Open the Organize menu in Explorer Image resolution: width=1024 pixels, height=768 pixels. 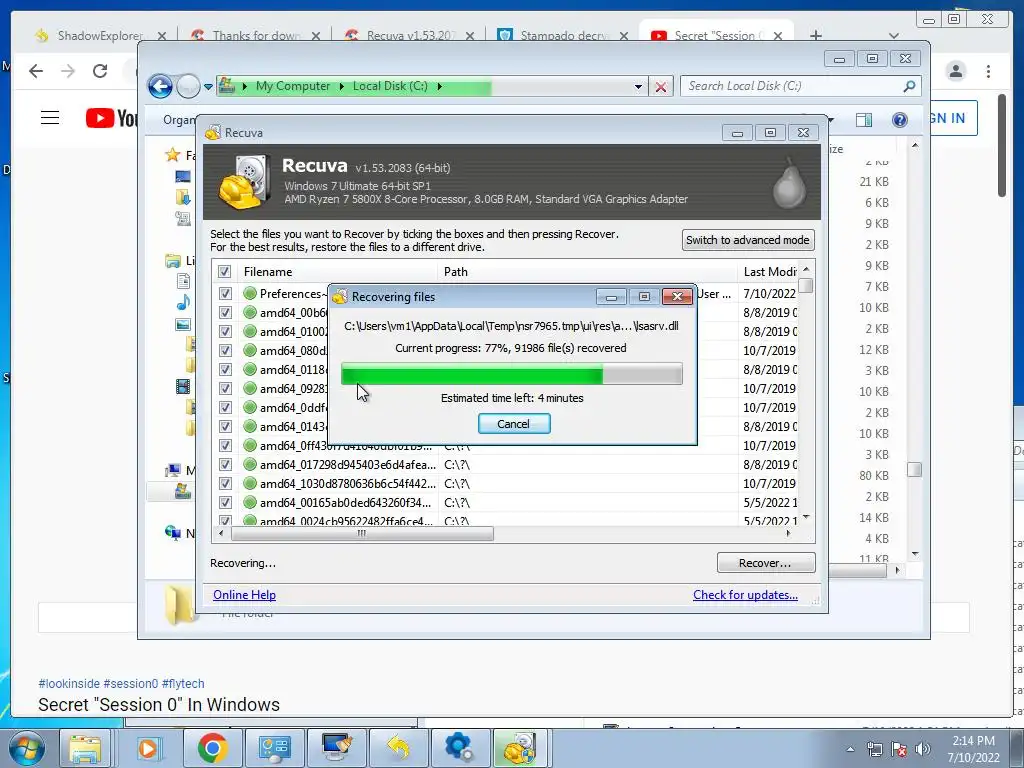tap(179, 120)
